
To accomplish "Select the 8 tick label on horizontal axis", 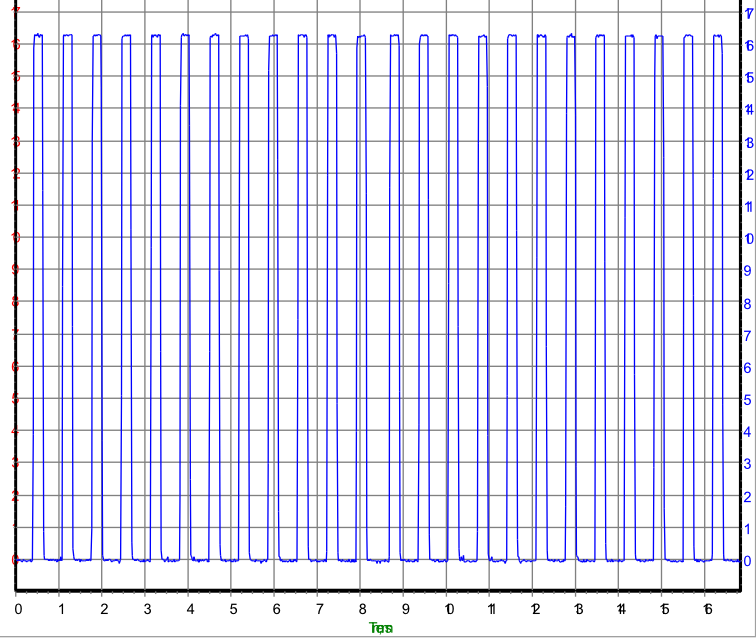I will pyautogui.click(x=362, y=608).
